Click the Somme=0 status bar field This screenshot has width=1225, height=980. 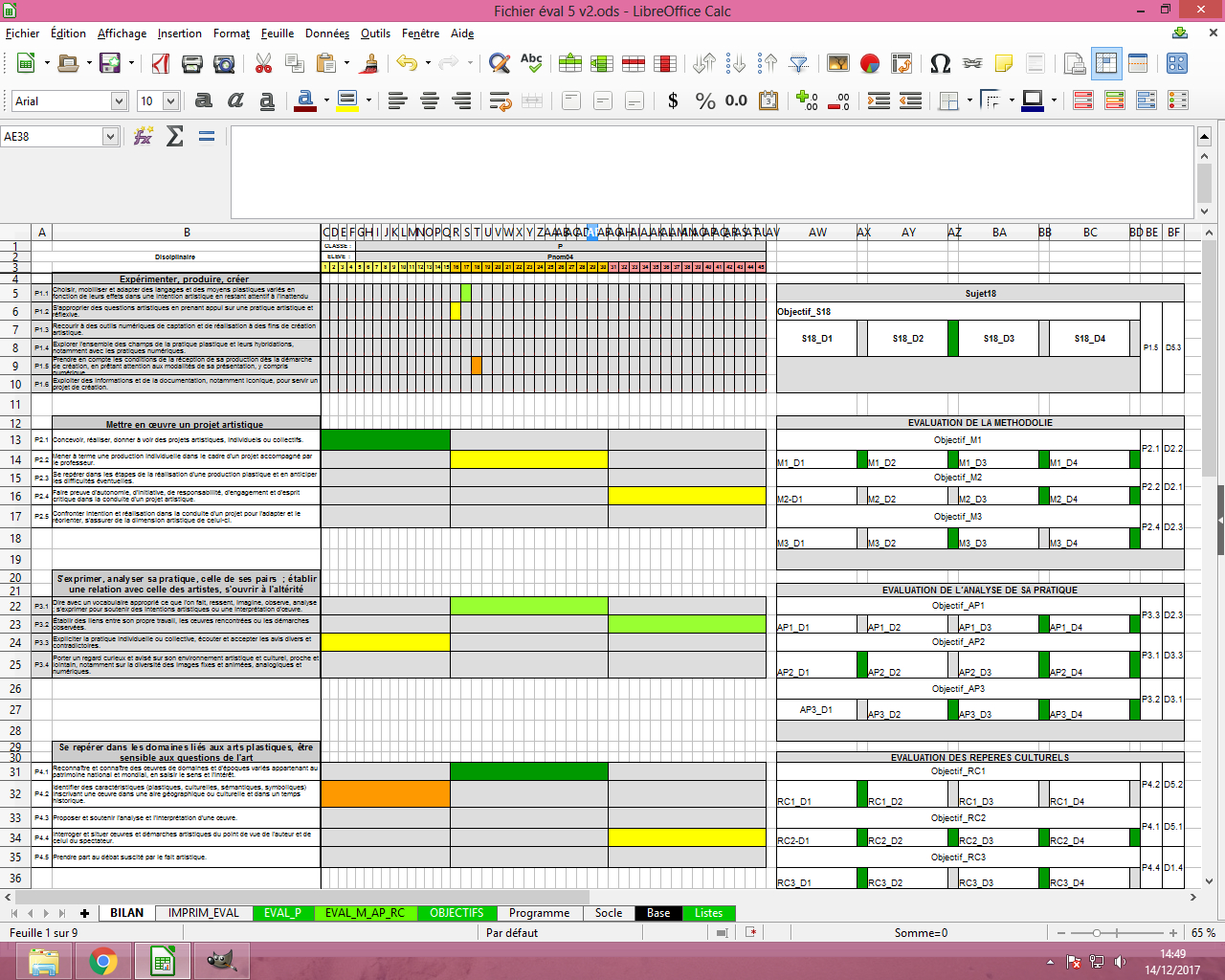pos(921,933)
